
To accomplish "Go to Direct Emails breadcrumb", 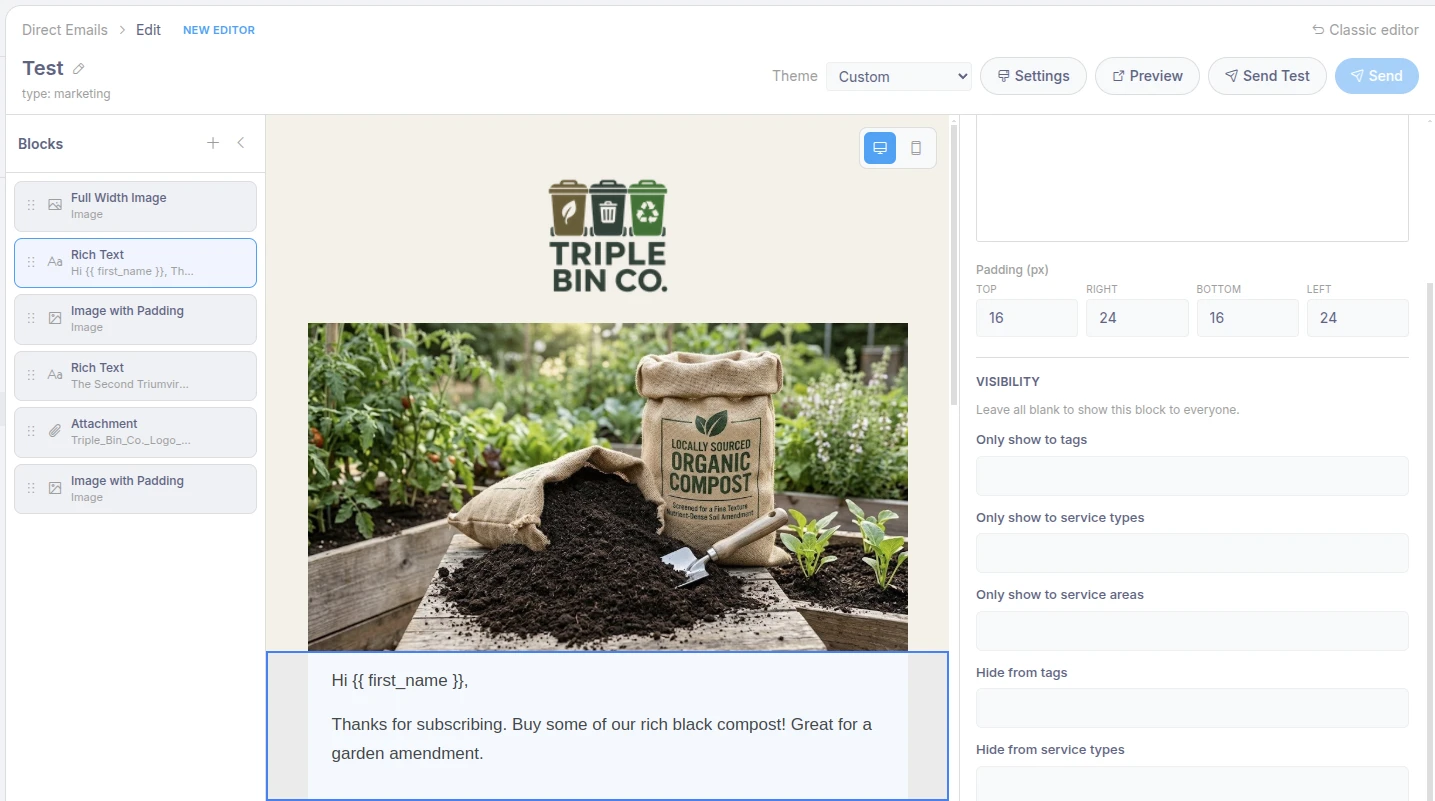I will pos(65,30).
